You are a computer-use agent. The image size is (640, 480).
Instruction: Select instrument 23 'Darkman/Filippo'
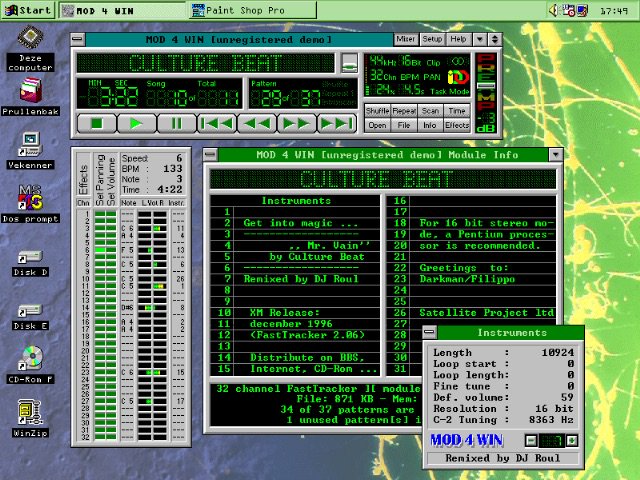[471, 279]
